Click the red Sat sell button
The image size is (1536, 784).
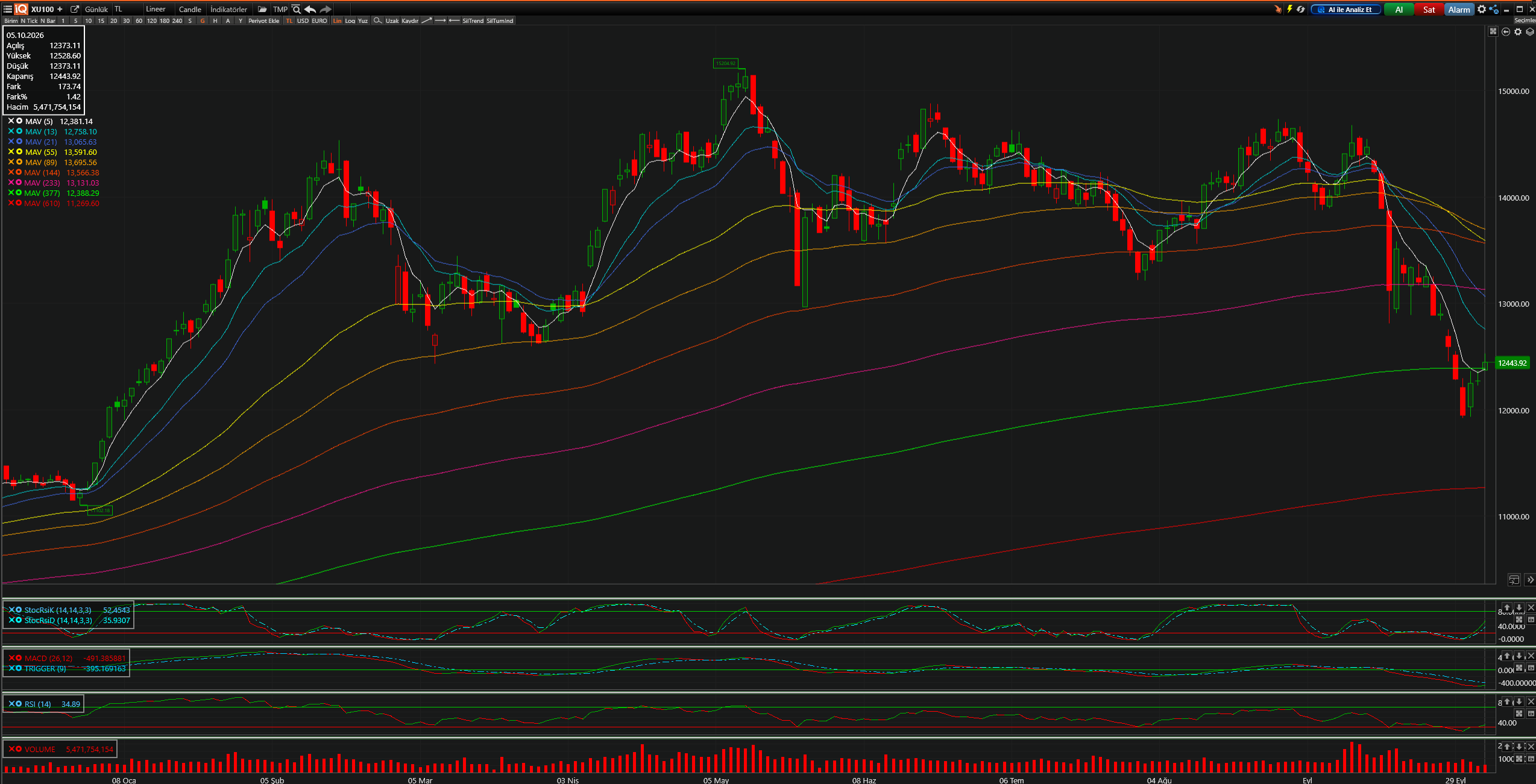click(x=1429, y=9)
